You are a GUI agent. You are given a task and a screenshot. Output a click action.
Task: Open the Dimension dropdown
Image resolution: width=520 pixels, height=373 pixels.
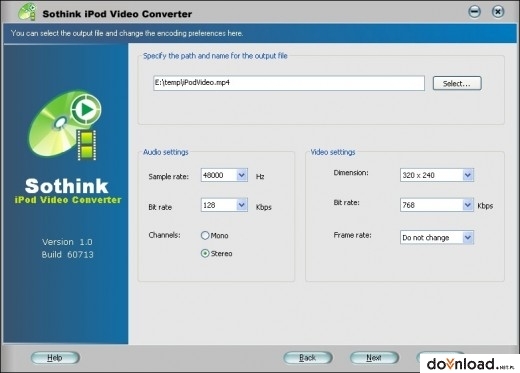[468, 175]
